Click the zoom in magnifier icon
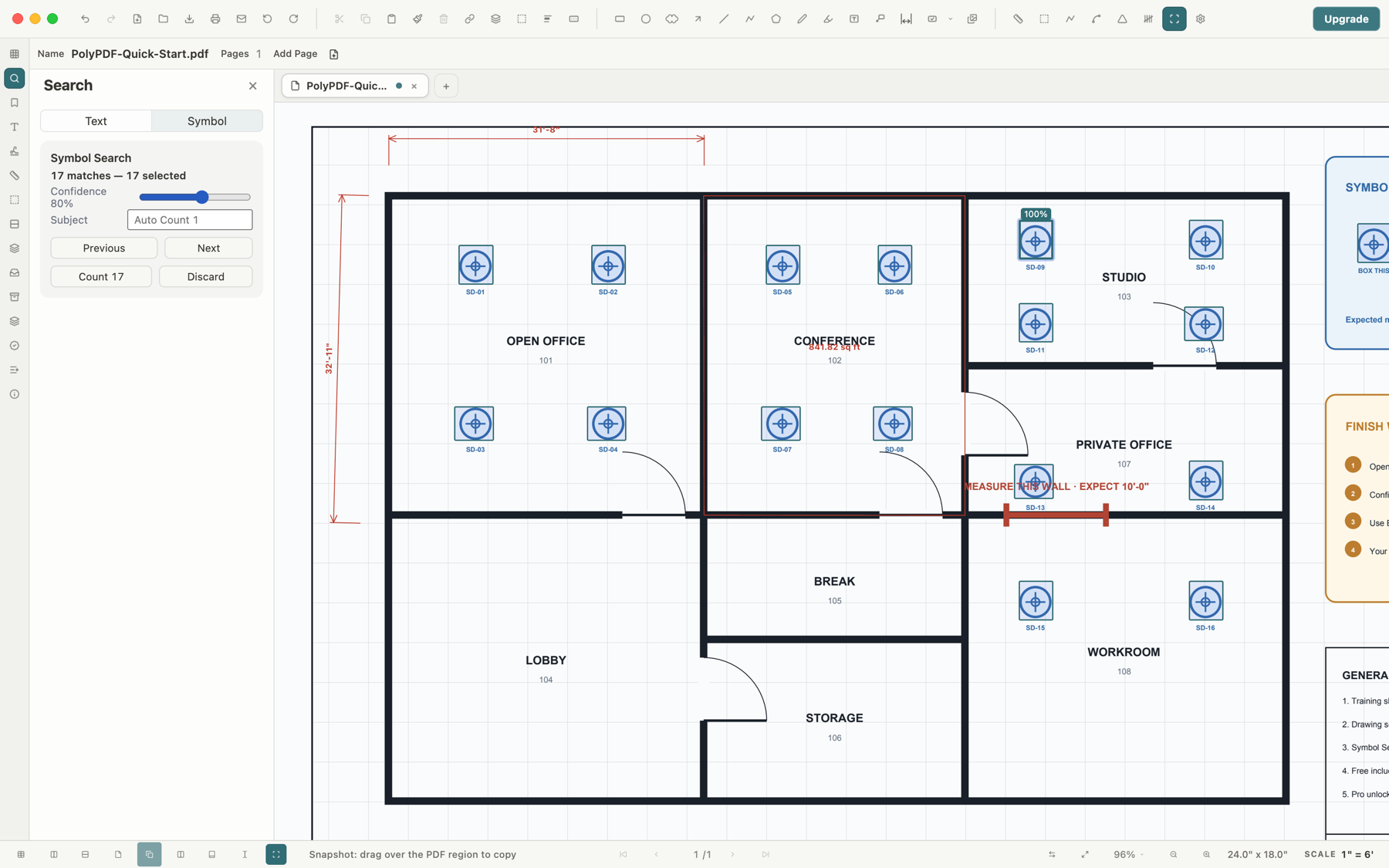This screenshot has width=1389, height=868. [x=1207, y=854]
